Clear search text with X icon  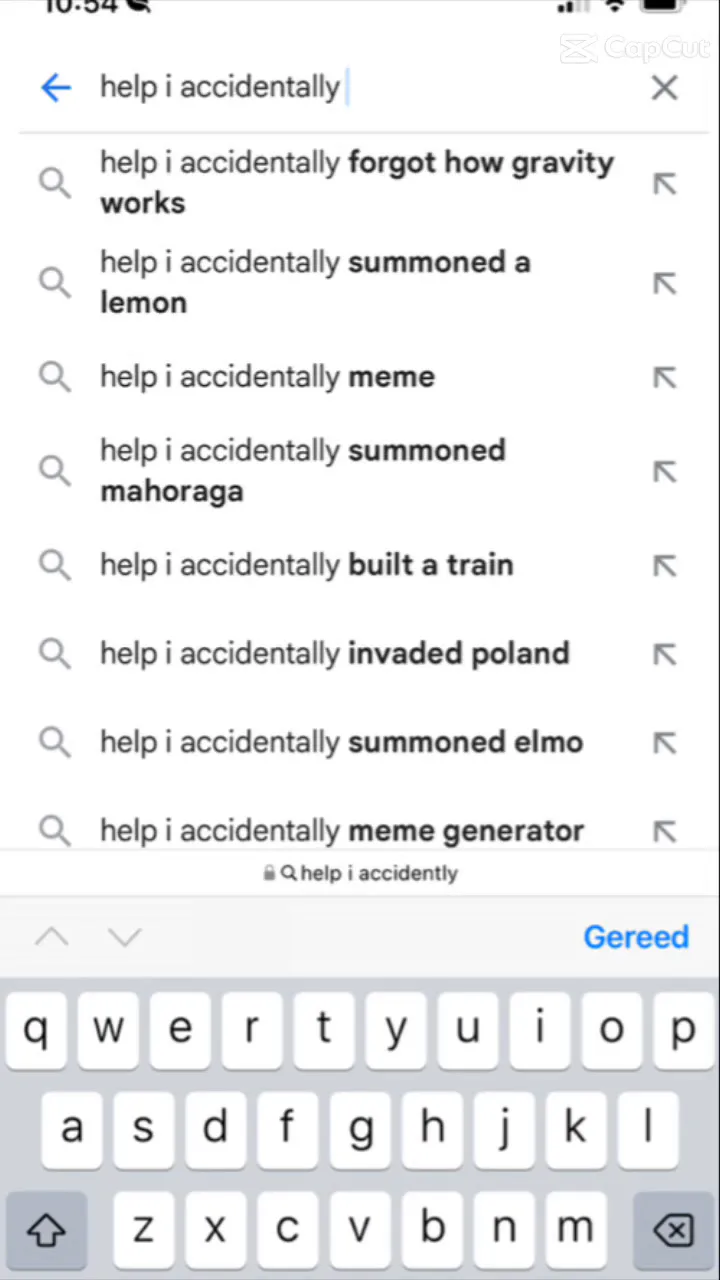[664, 88]
